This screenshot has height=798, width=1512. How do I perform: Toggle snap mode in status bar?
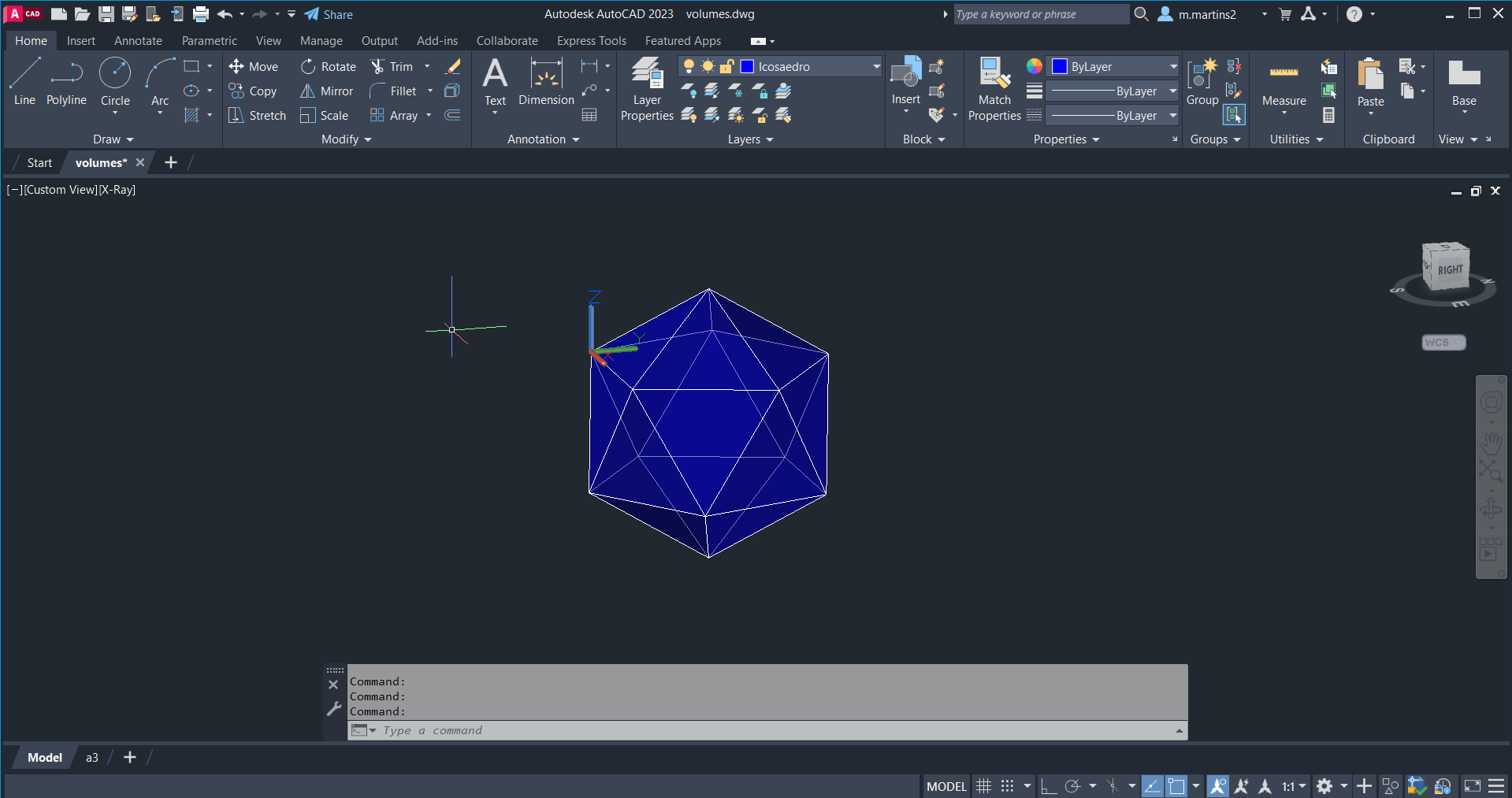pyautogui.click(x=1007, y=786)
